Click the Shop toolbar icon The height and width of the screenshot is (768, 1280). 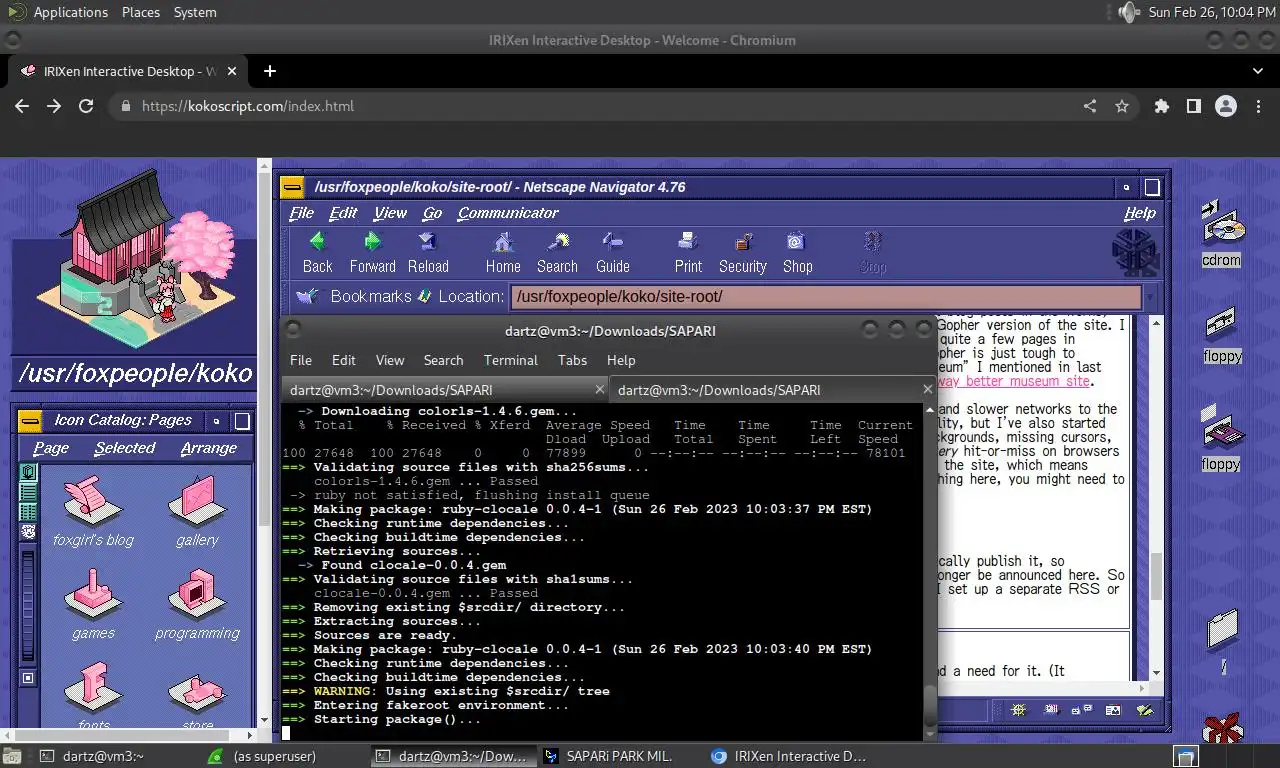pyautogui.click(x=797, y=252)
